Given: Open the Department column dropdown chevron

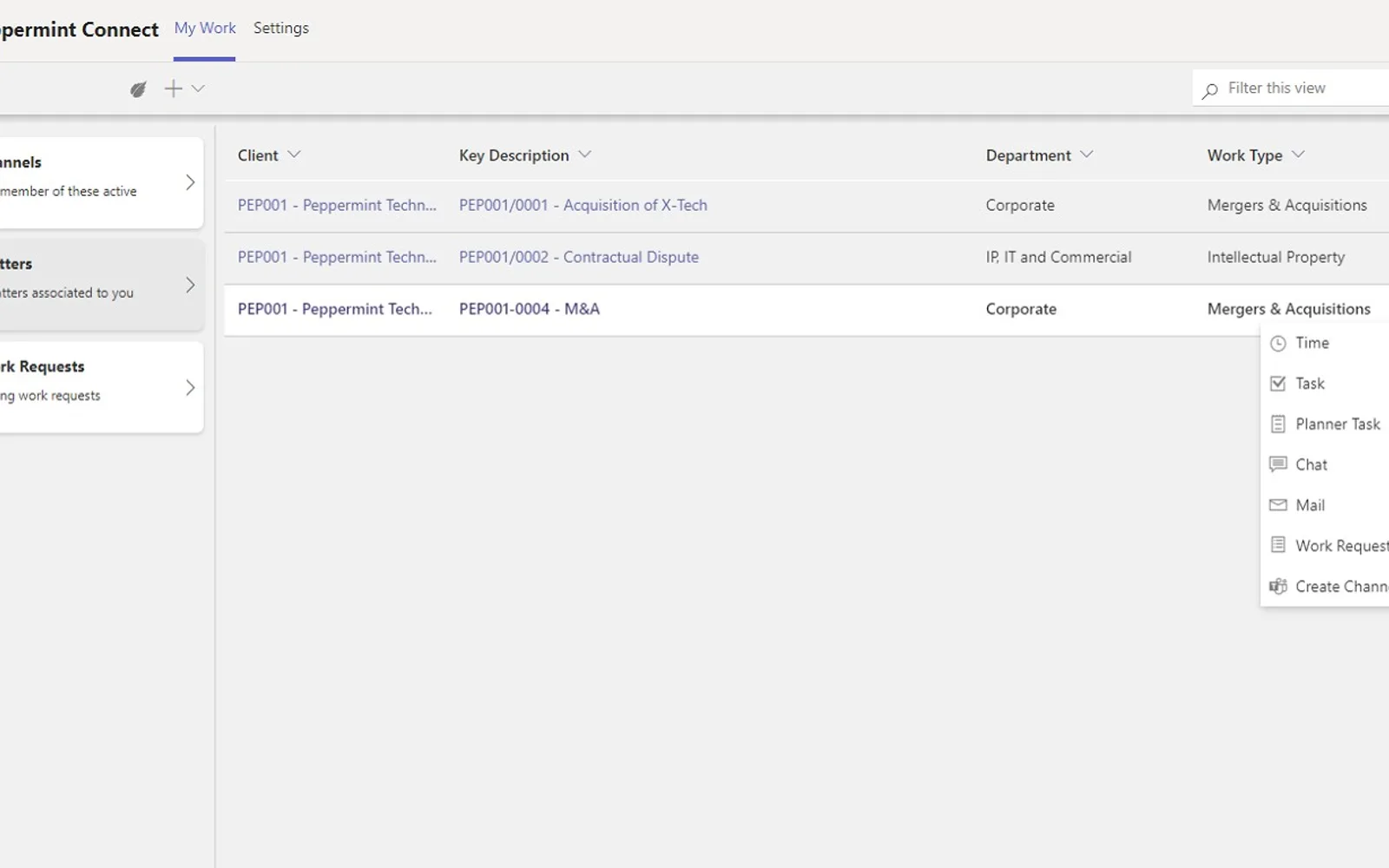Looking at the screenshot, I should 1087,155.
